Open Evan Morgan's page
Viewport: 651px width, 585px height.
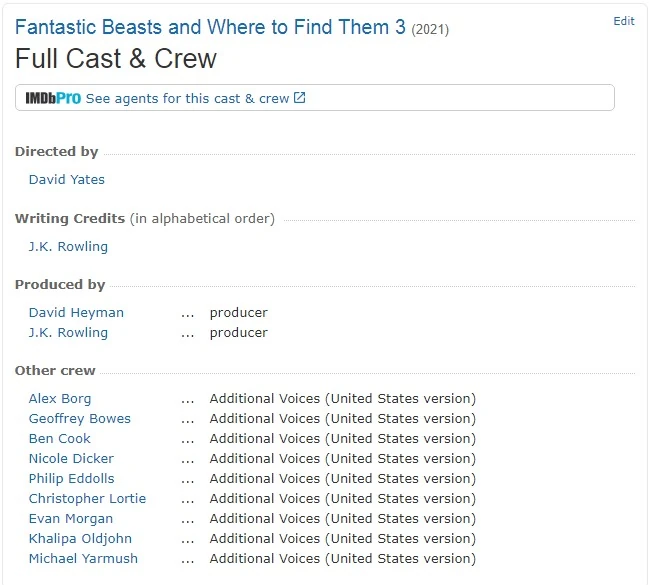coord(70,519)
